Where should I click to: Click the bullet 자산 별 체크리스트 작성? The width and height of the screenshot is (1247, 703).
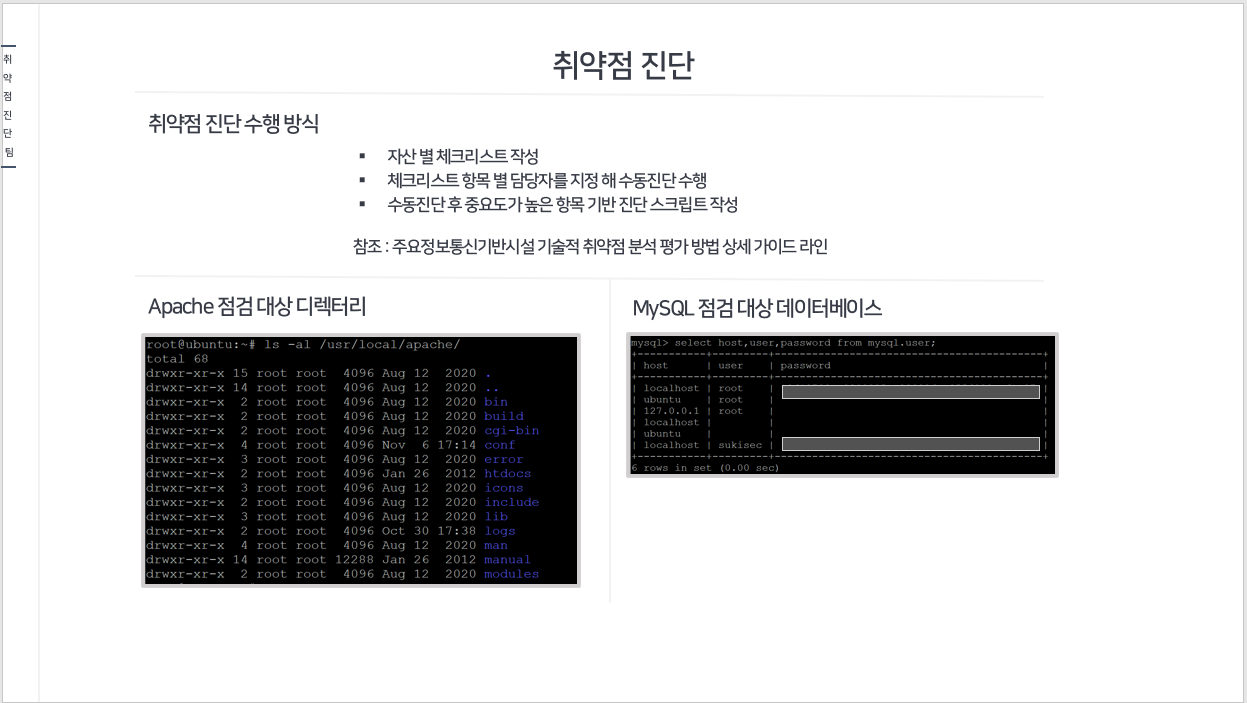(463, 156)
